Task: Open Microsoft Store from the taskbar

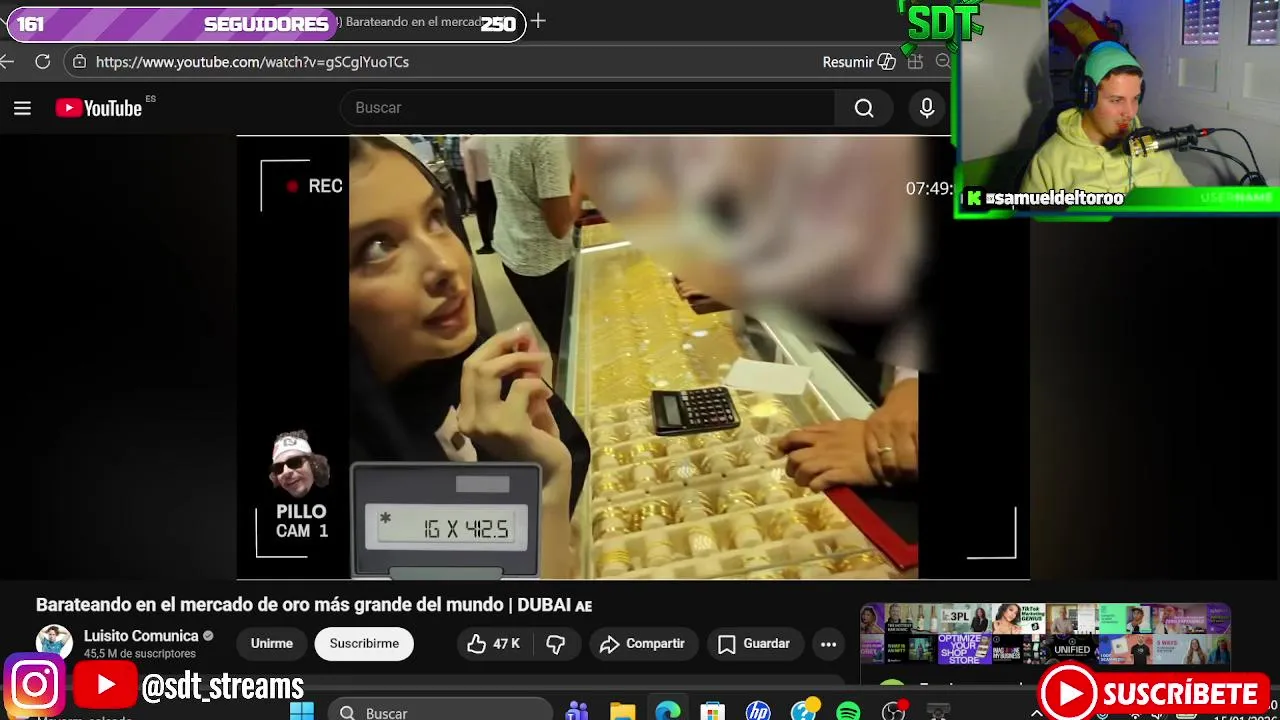Action: coord(712,712)
